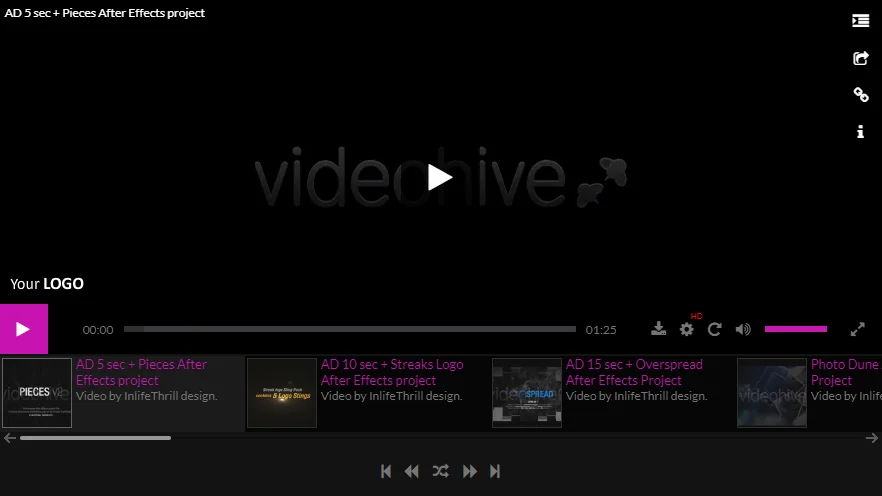Viewport: 882px width, 496px height.
Task: Play video with center play button
Action: point(440,177)
